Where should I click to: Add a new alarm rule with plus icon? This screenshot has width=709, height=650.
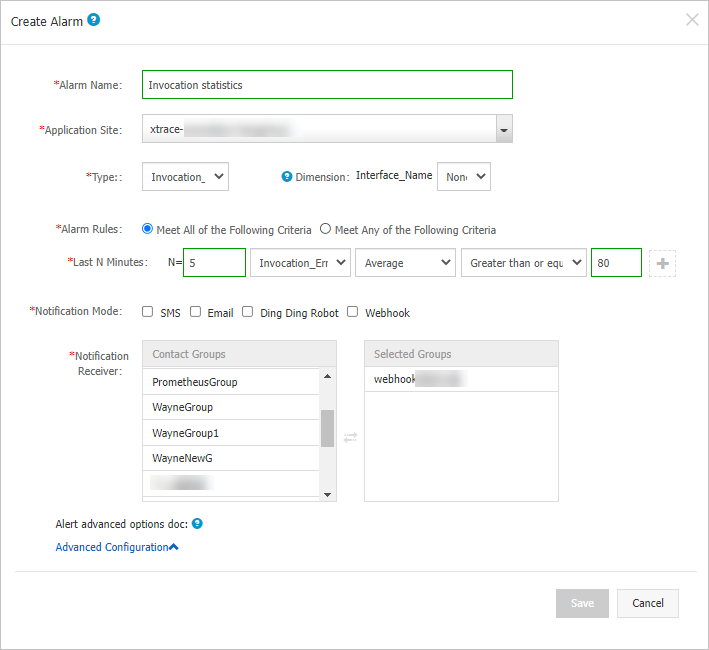coord(662,263)
